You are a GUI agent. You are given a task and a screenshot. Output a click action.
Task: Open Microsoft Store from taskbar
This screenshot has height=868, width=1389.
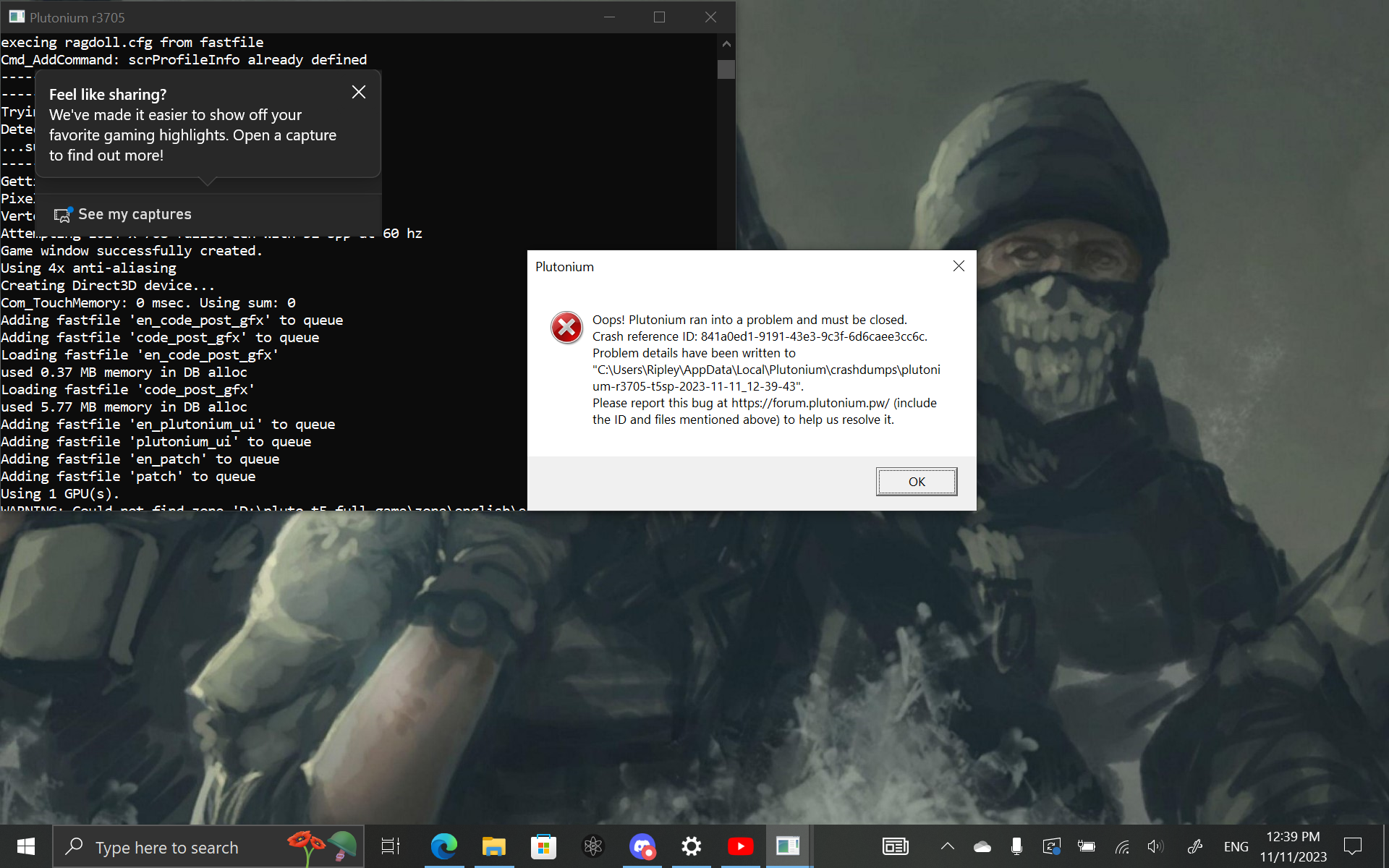543,846
